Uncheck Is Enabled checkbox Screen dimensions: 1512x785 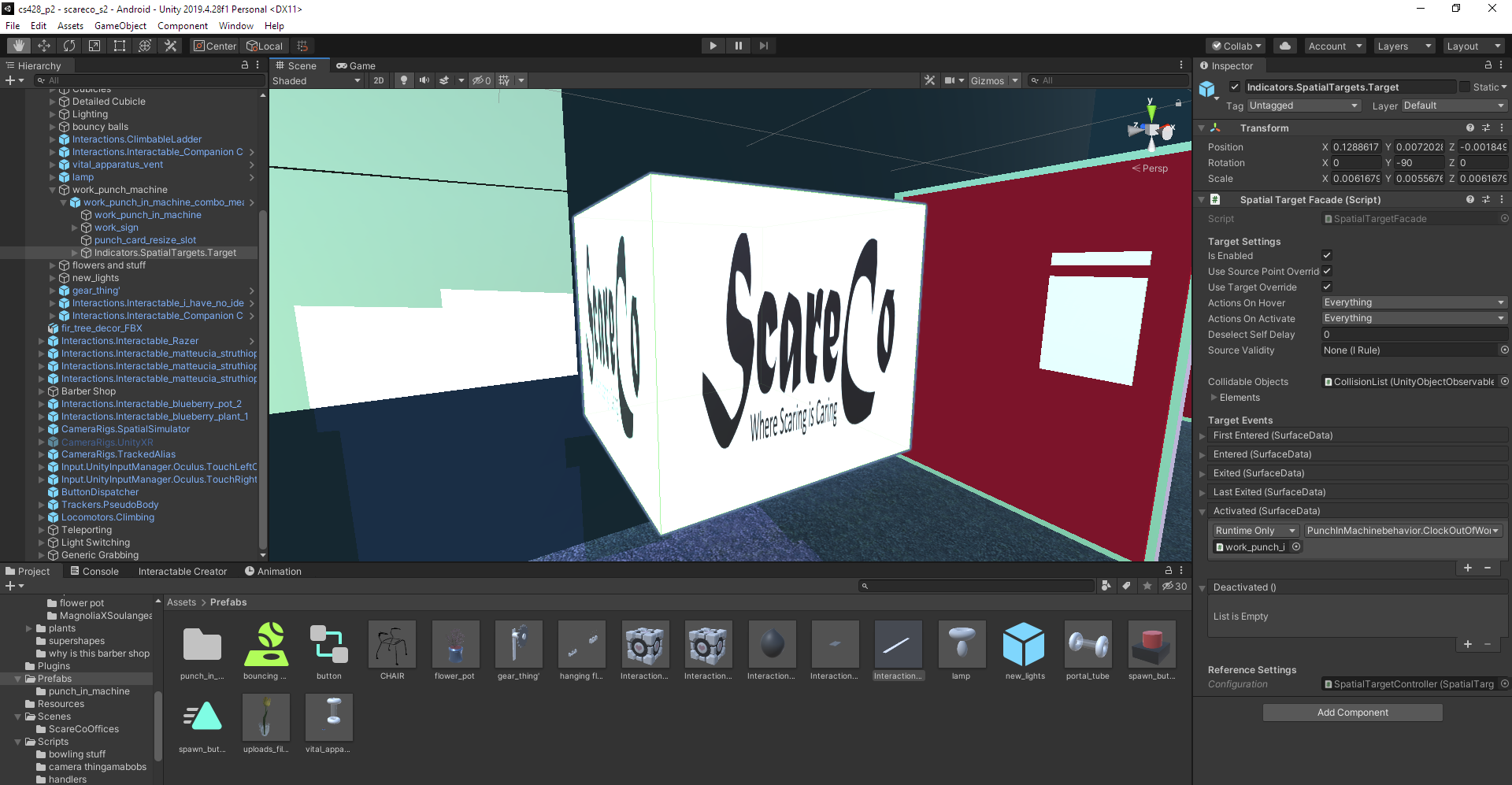[1327, 255]
